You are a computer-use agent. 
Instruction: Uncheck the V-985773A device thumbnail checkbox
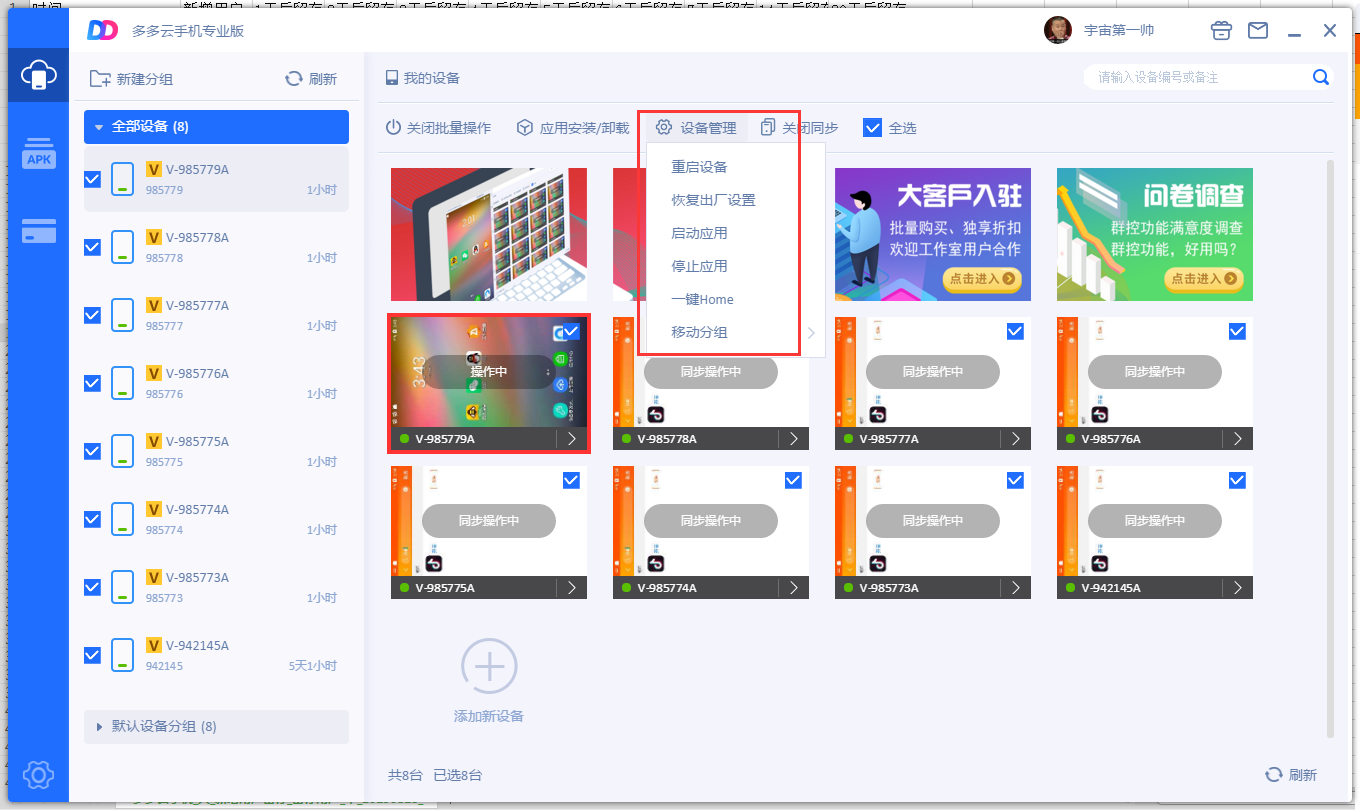(1015, 480)
